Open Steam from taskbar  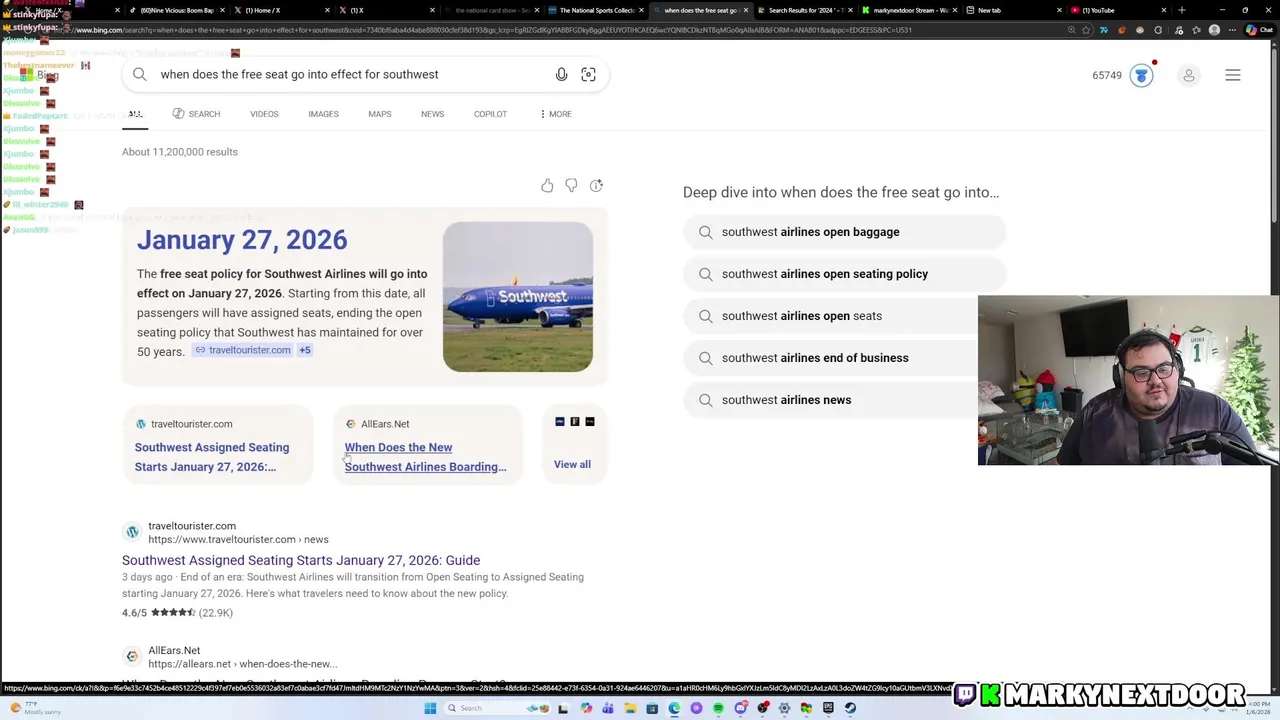pos(850,708)
